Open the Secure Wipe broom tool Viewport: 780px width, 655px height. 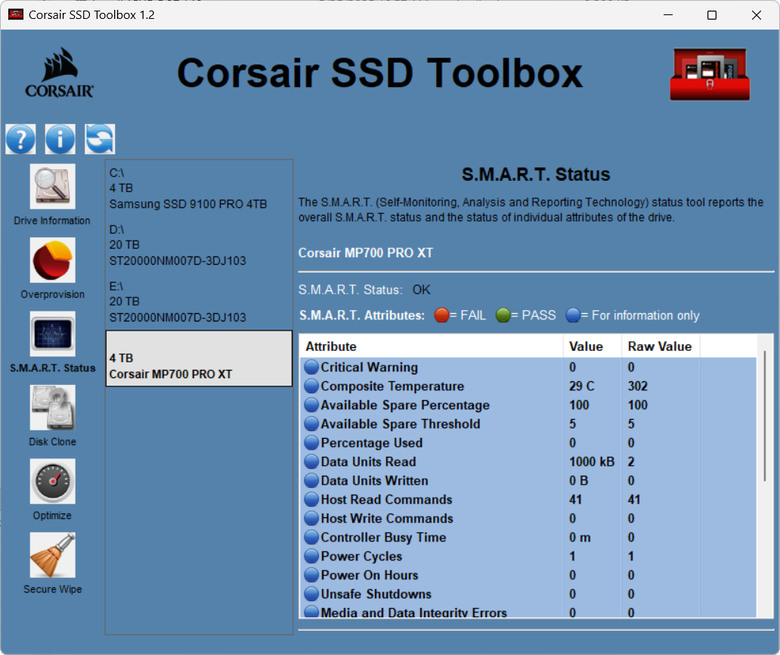[x=52, y=555]
